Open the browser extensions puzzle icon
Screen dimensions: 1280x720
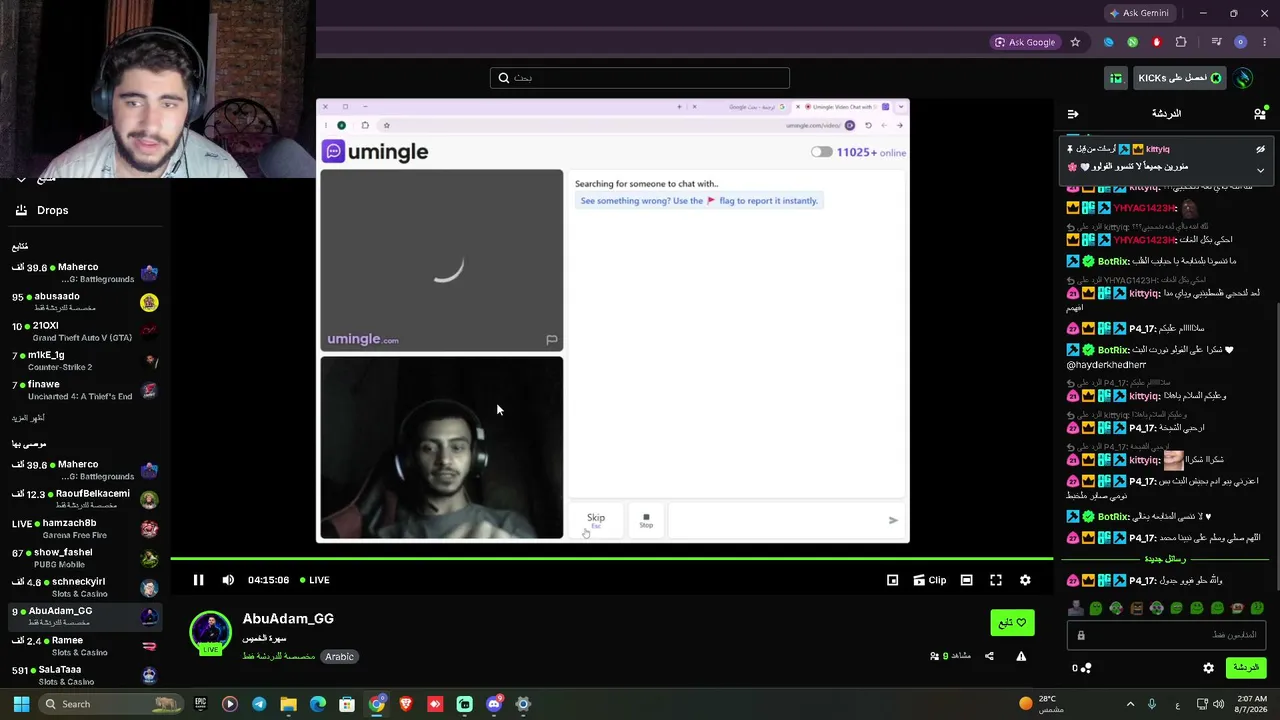[x=1181, y=42]
